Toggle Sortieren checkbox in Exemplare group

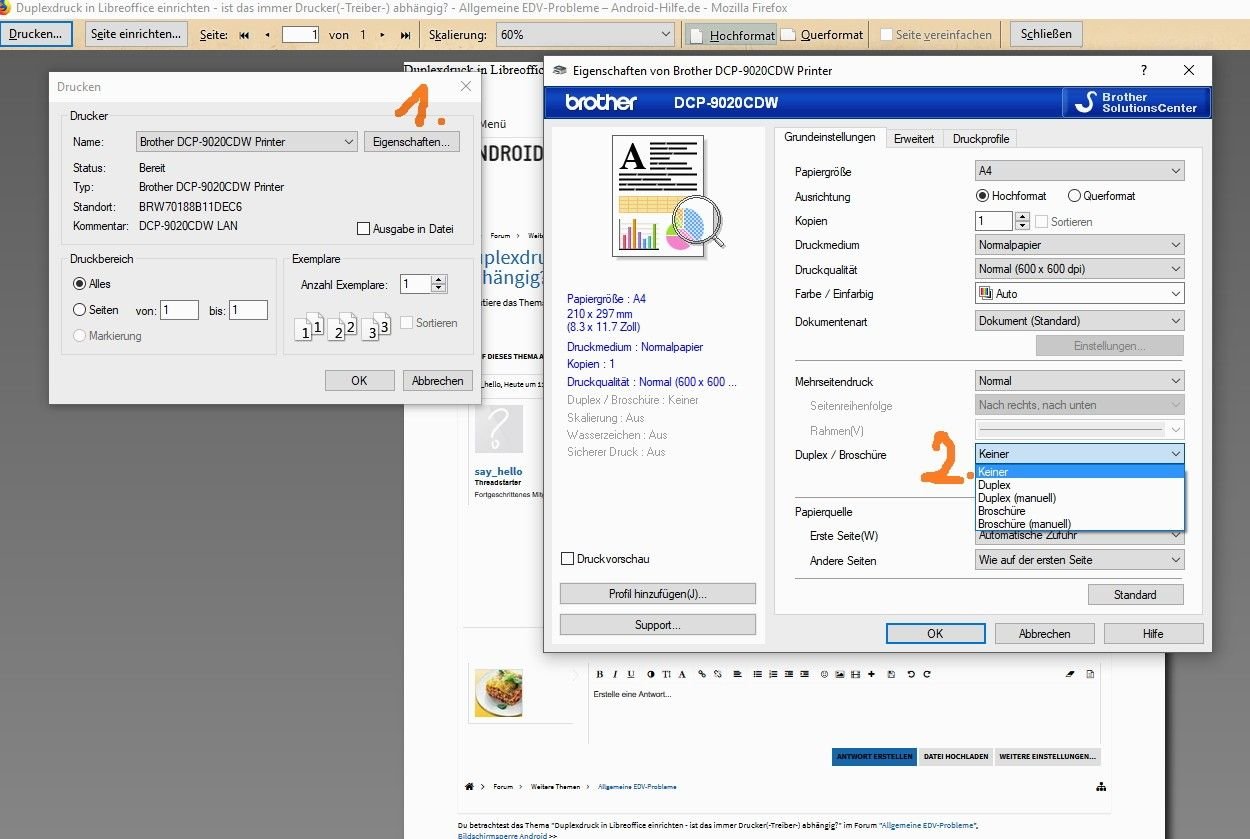tap(406, 323)
